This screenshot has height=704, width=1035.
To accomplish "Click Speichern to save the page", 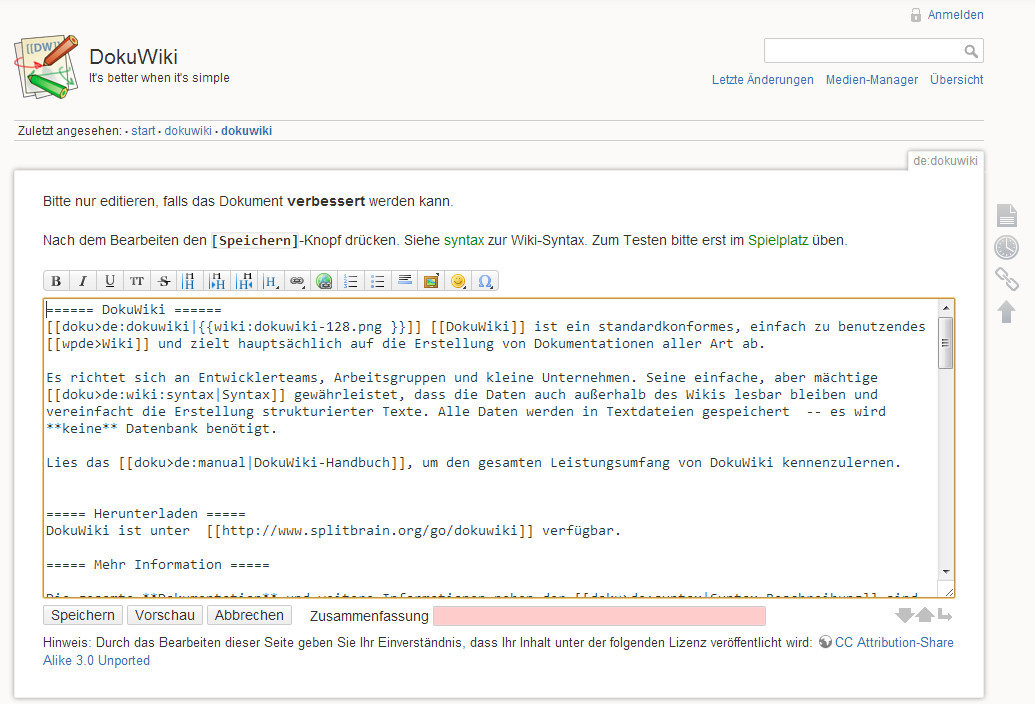I will 83,615.
